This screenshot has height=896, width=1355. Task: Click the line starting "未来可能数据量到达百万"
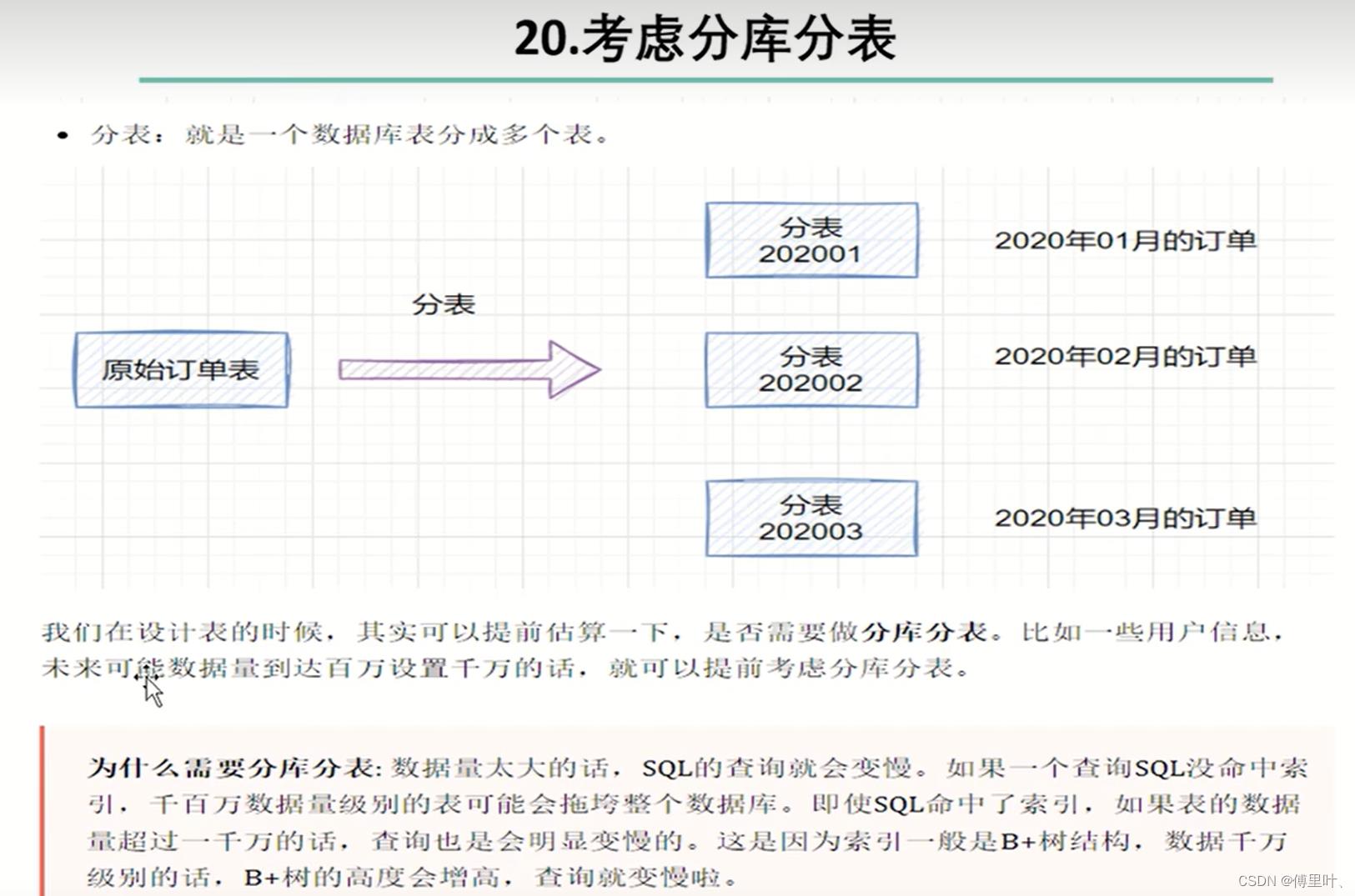506,668
